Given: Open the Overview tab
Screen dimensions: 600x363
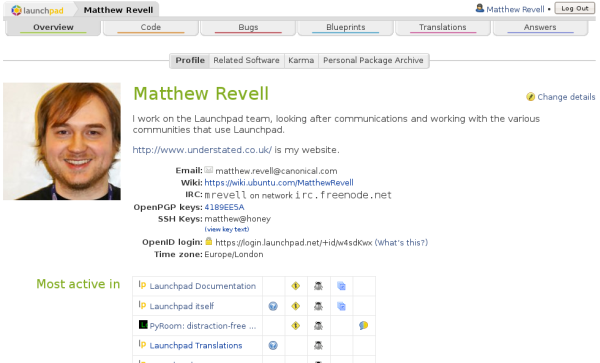Looking at the screenshot, I should tap(53, 28).
